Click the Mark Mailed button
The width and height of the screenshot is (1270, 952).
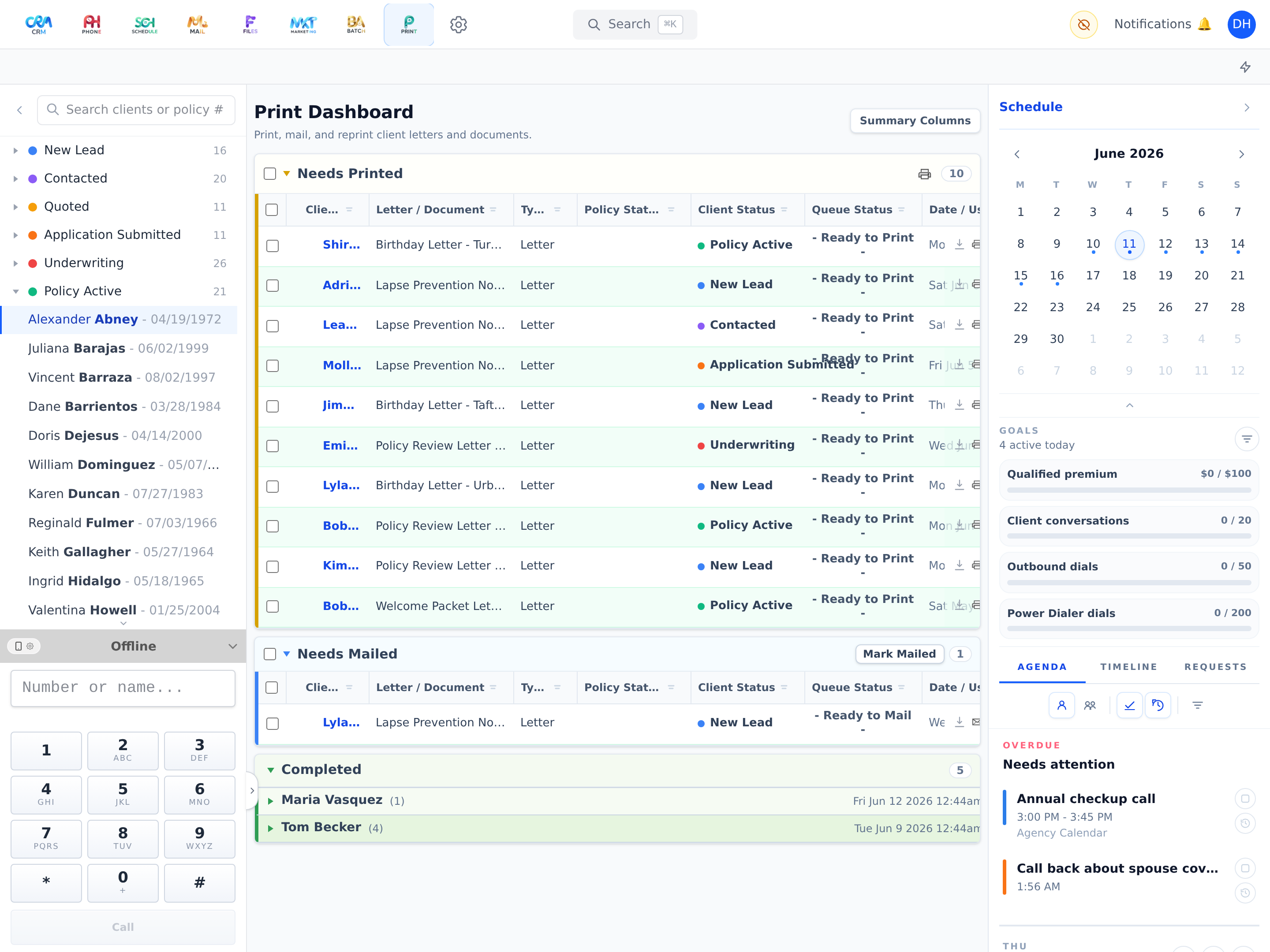899,654
